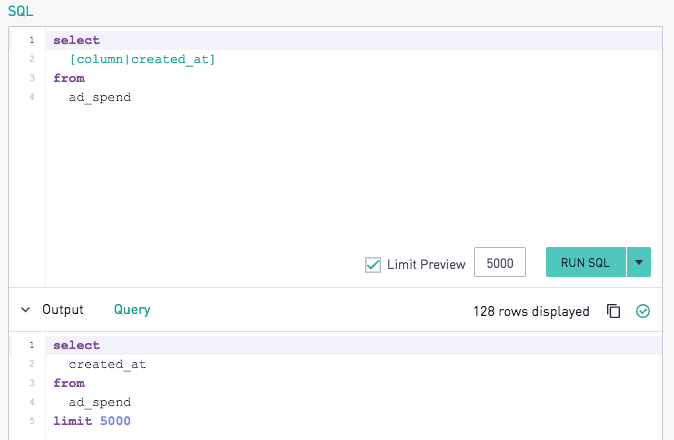Click 'limit 5000' in generated query
The height and width of the screenshot is (440, 674).
(x=92, y=421)
